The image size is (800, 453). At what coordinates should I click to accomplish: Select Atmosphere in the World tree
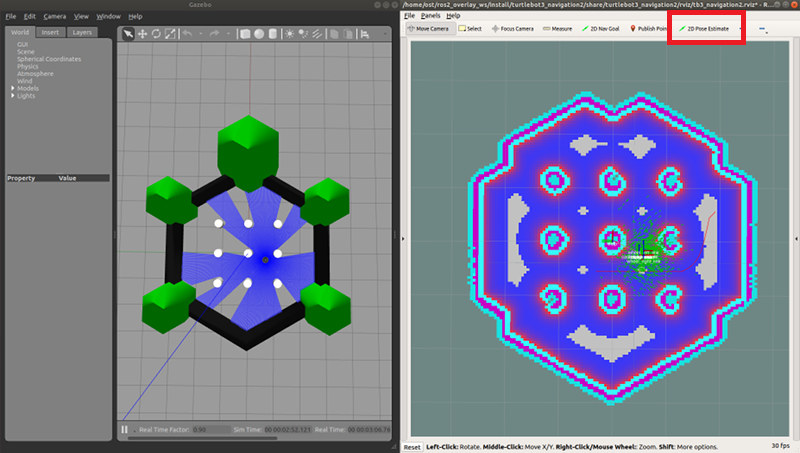tap(35, 73)
